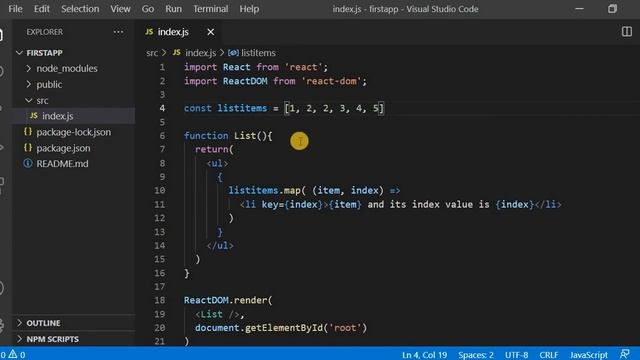The height and width of the screenshot is (360, 640).
Task: Click curly-brace icon beside package.json
Action: [x=28, y=147]
